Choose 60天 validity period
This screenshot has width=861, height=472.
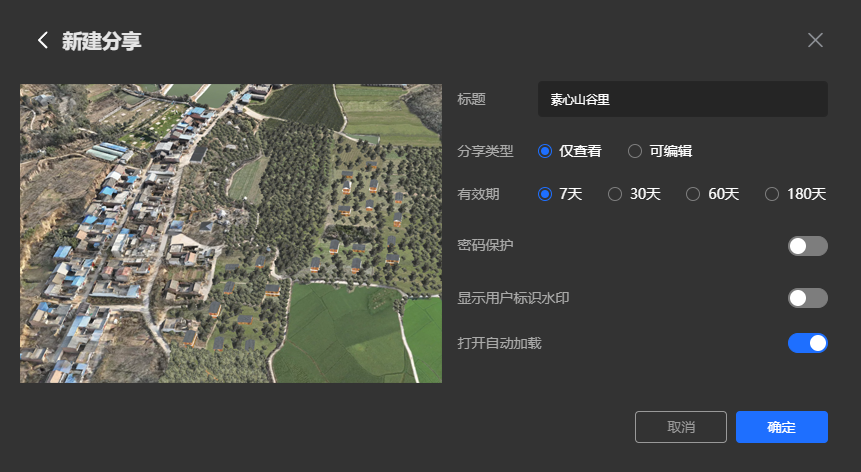click(712, 194)
